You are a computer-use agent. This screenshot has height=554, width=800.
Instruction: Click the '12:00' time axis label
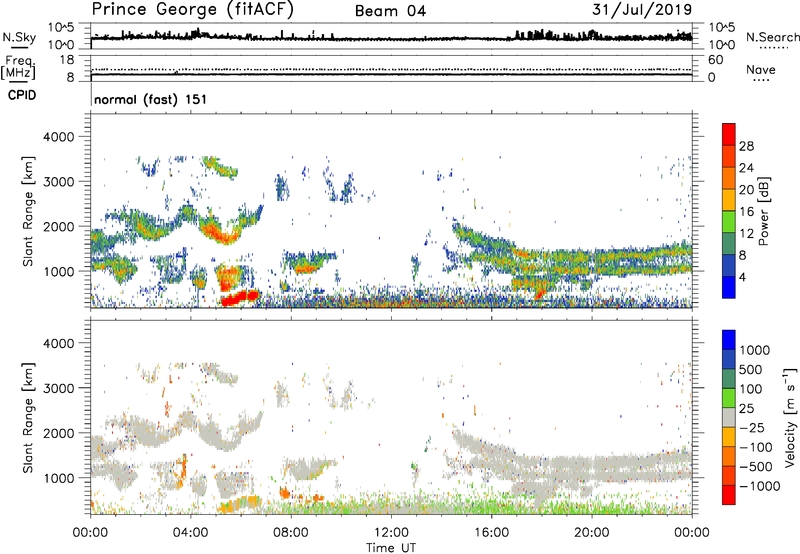click(391, 533)
